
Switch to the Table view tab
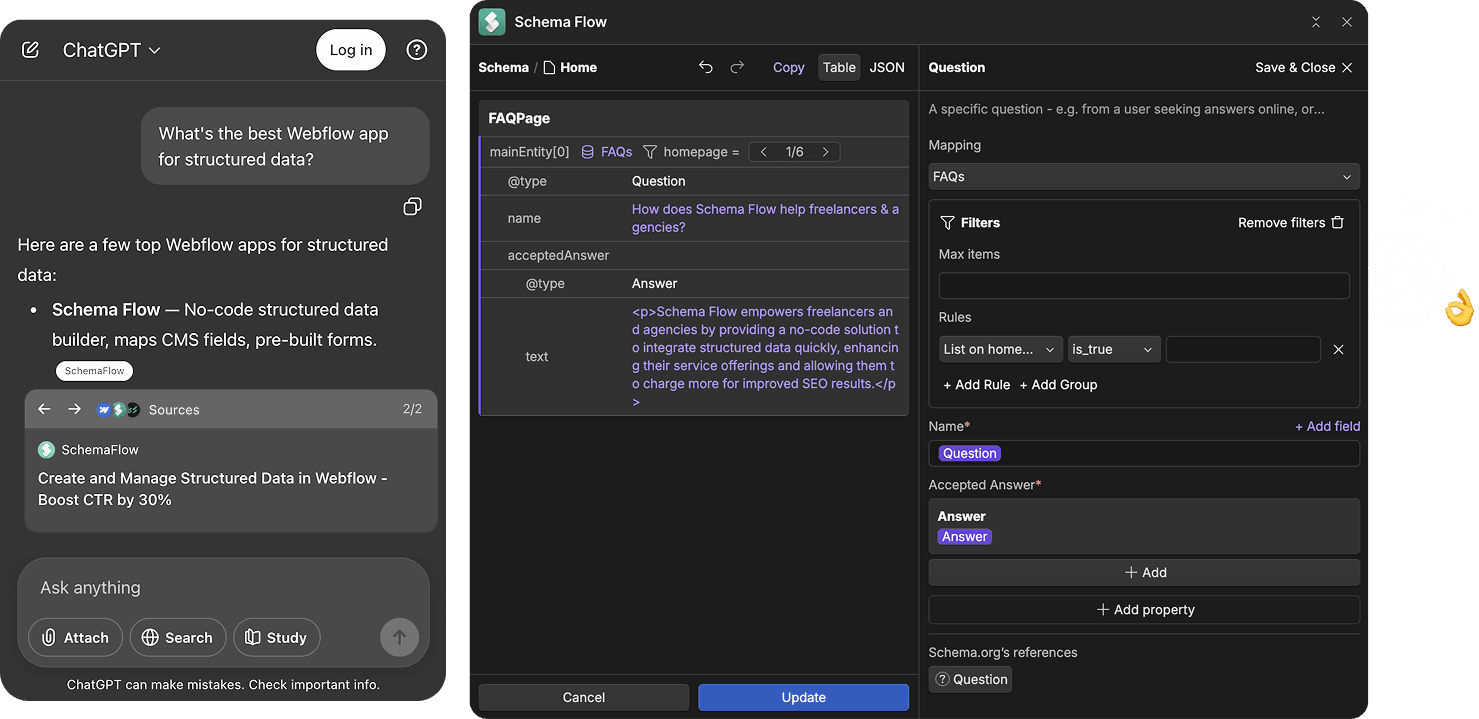click(839, 68)
